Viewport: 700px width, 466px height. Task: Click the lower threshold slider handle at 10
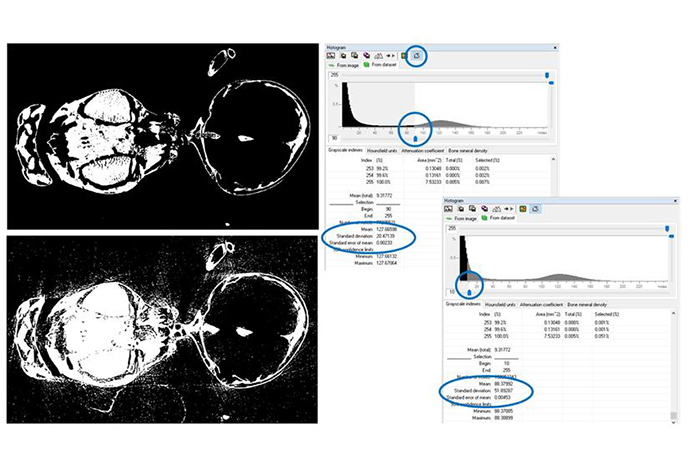coord(470,291)
